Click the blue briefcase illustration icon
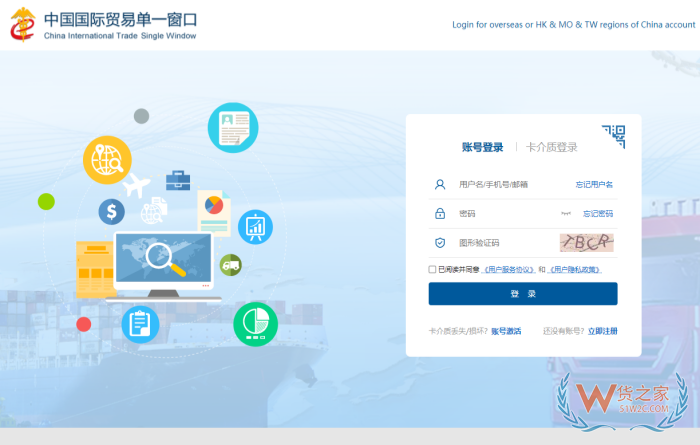Screen dimensions: 700x445 tap(178, 180)
